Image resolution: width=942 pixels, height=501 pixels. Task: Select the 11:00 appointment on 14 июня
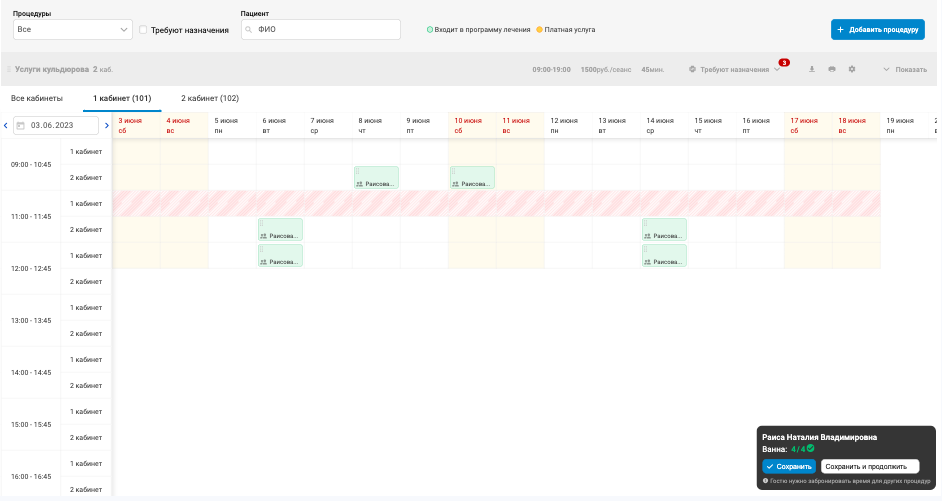pyautogui.click(x=664, y=229)
